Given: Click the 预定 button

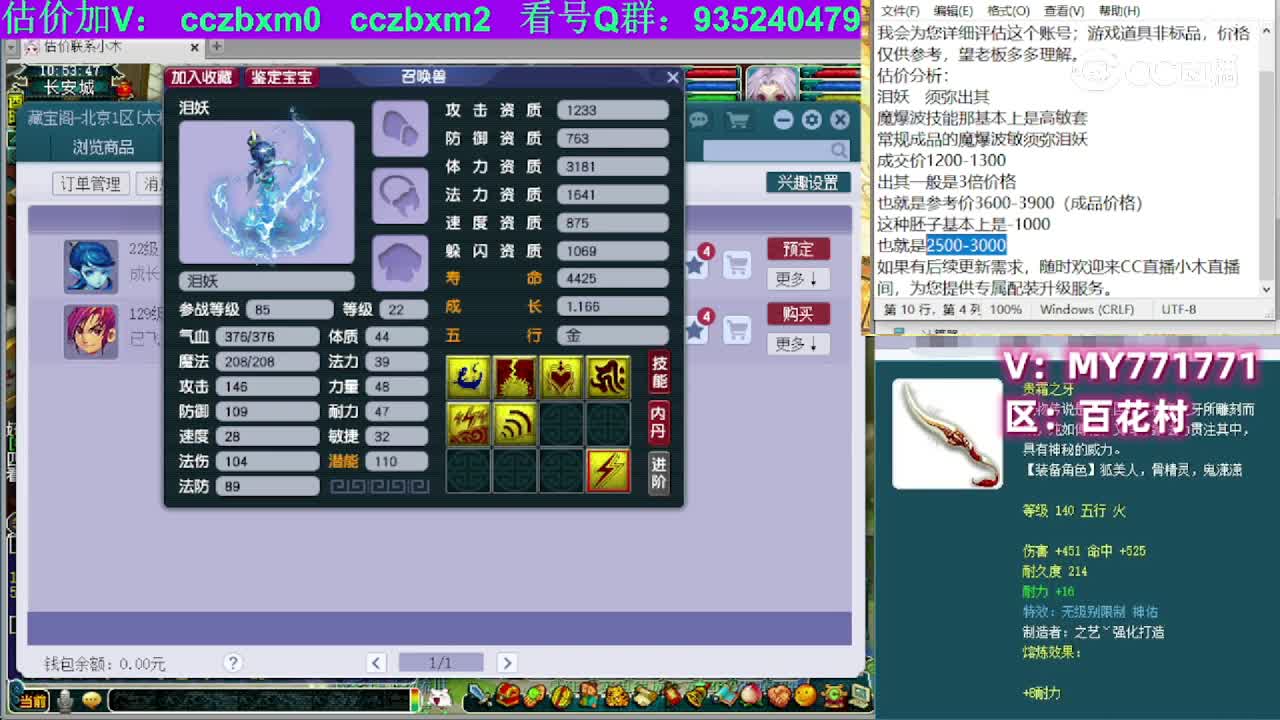Looking at the screenshot, I should click(797, 249).
